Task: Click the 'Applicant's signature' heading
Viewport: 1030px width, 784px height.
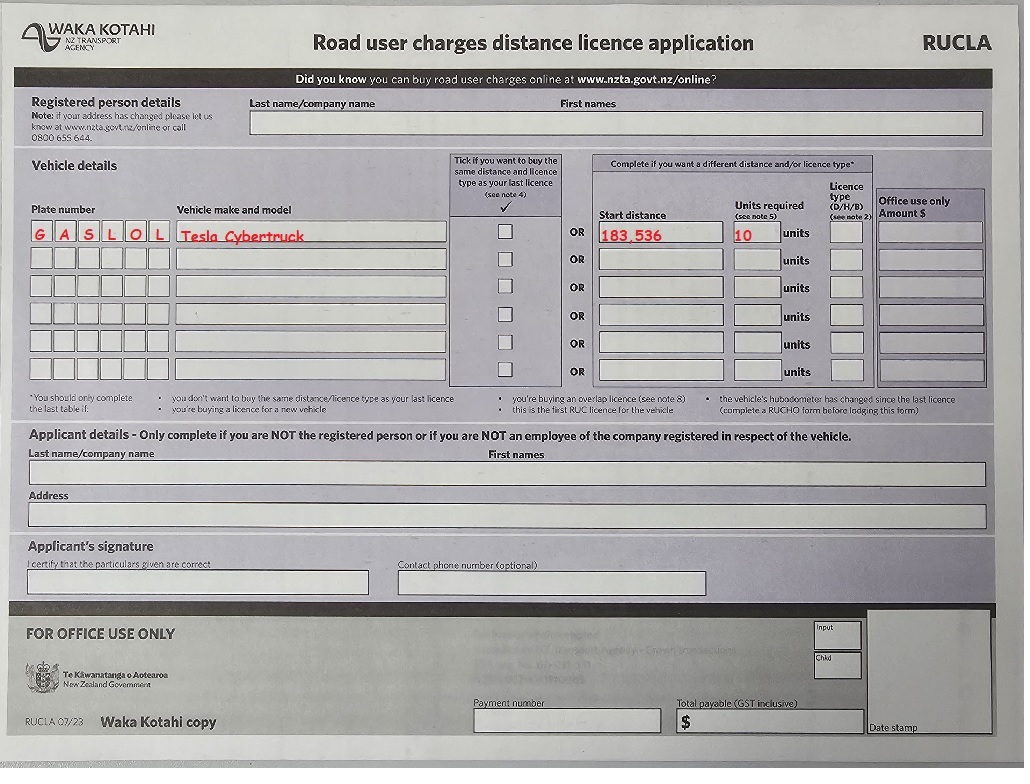Action: pos(91,546)
